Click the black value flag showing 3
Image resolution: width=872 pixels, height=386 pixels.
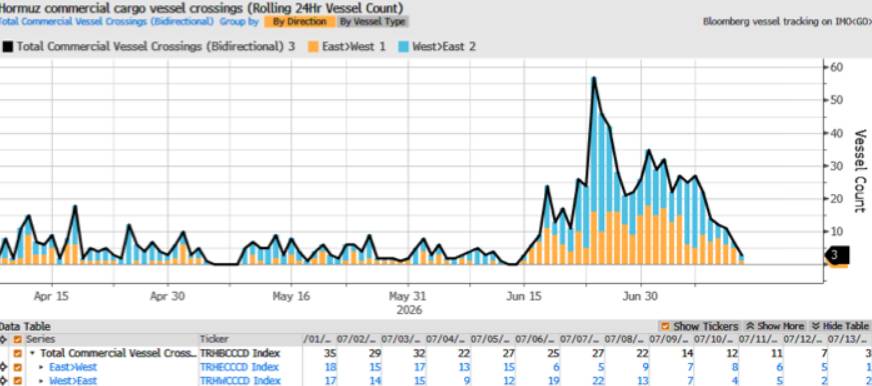pyautogui.click(x=836, y=255)
